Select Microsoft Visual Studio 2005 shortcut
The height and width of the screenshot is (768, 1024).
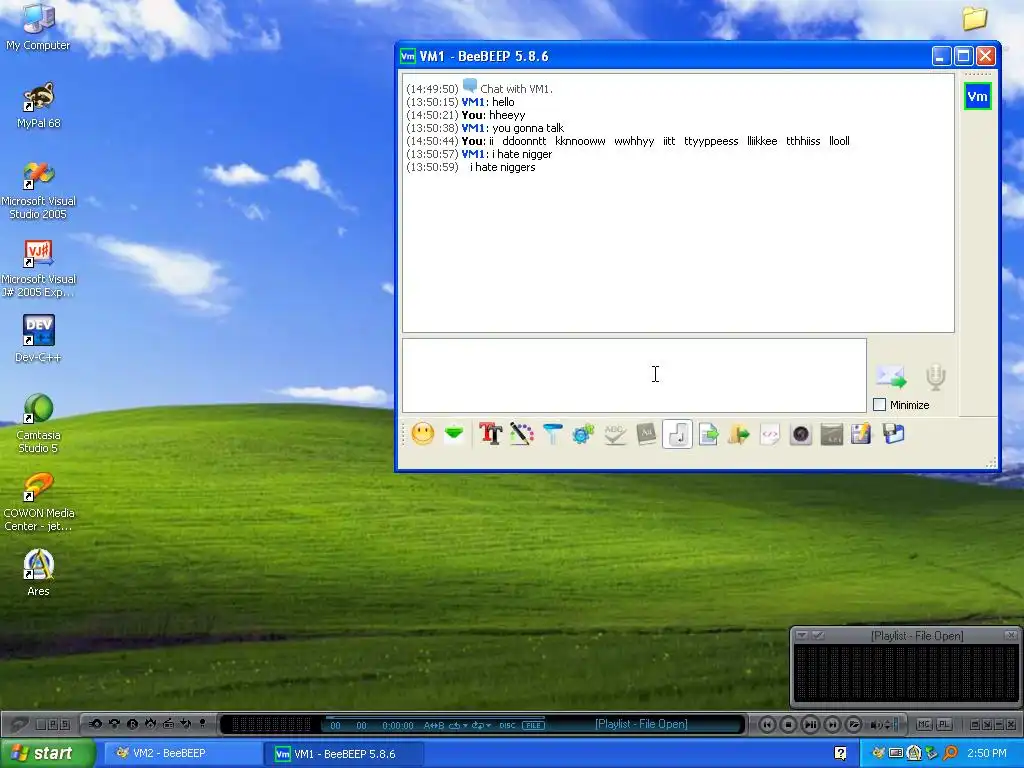pos(38,191)
